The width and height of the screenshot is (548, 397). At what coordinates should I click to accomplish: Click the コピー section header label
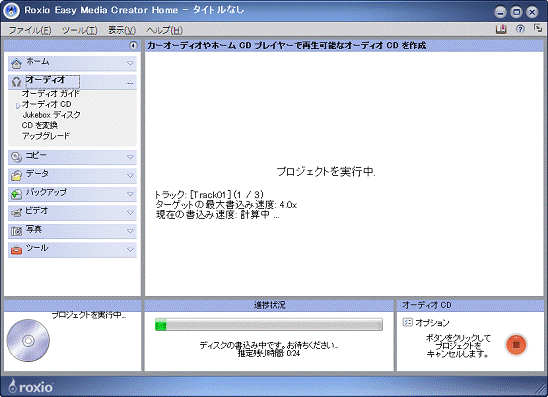(36, 156)
